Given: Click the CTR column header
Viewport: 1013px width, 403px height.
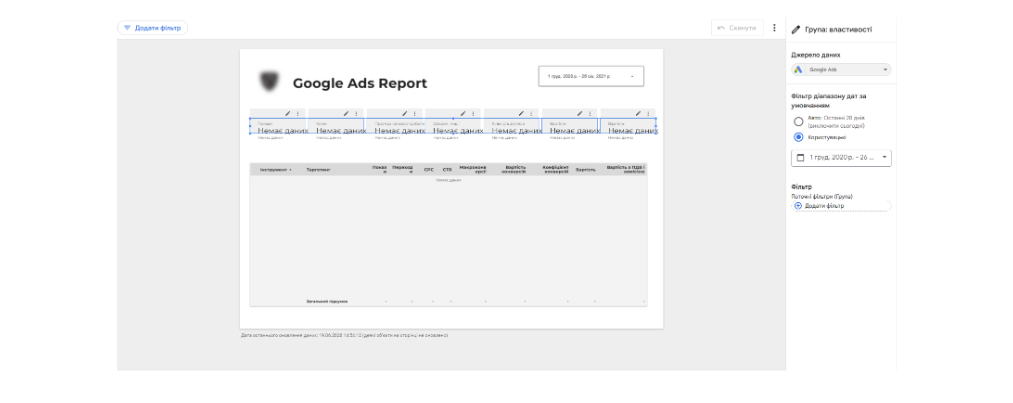Looking at the screenshot, I should (x=447, y=170).
